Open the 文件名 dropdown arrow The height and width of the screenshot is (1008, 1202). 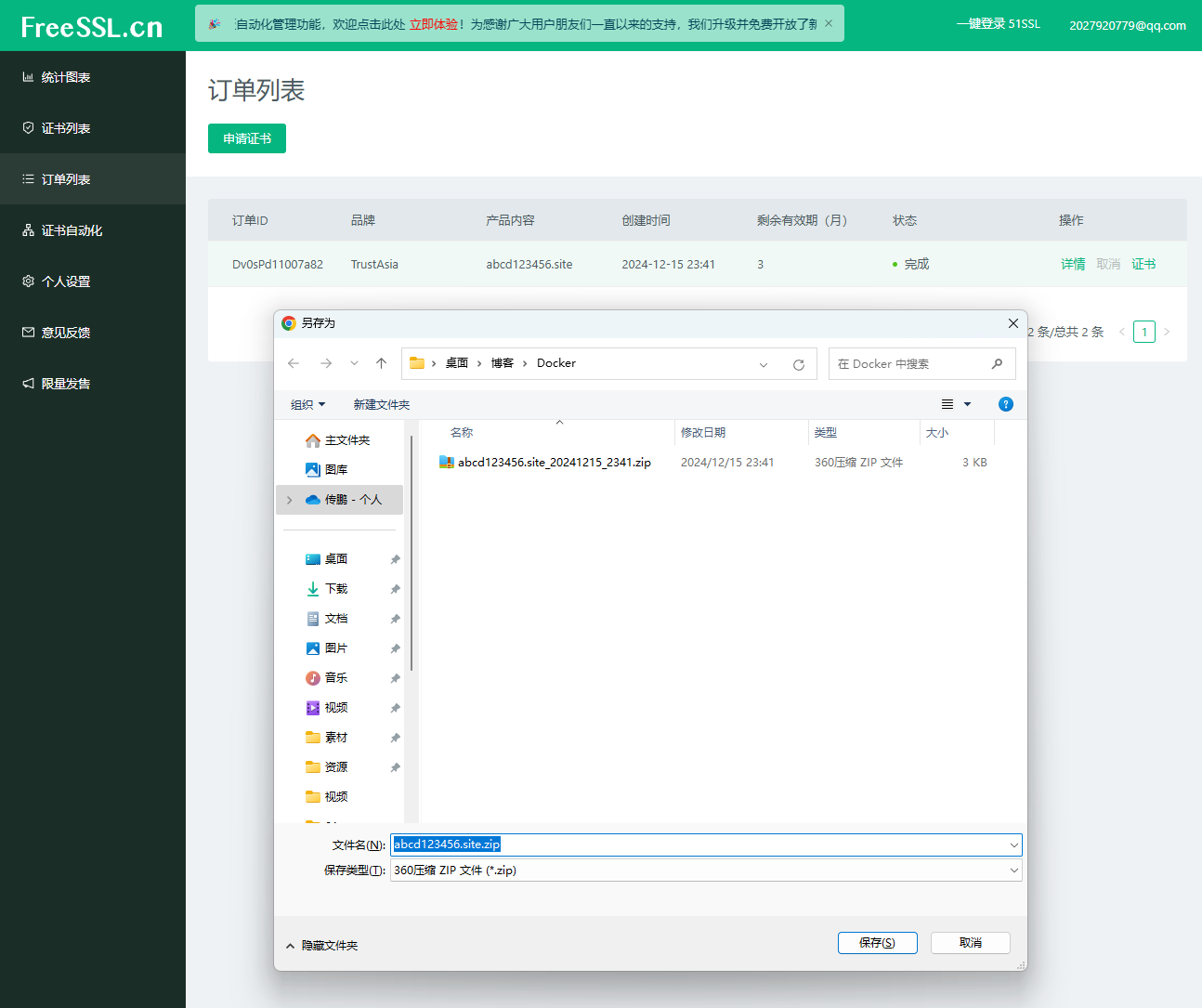[x=1013, y=844]
